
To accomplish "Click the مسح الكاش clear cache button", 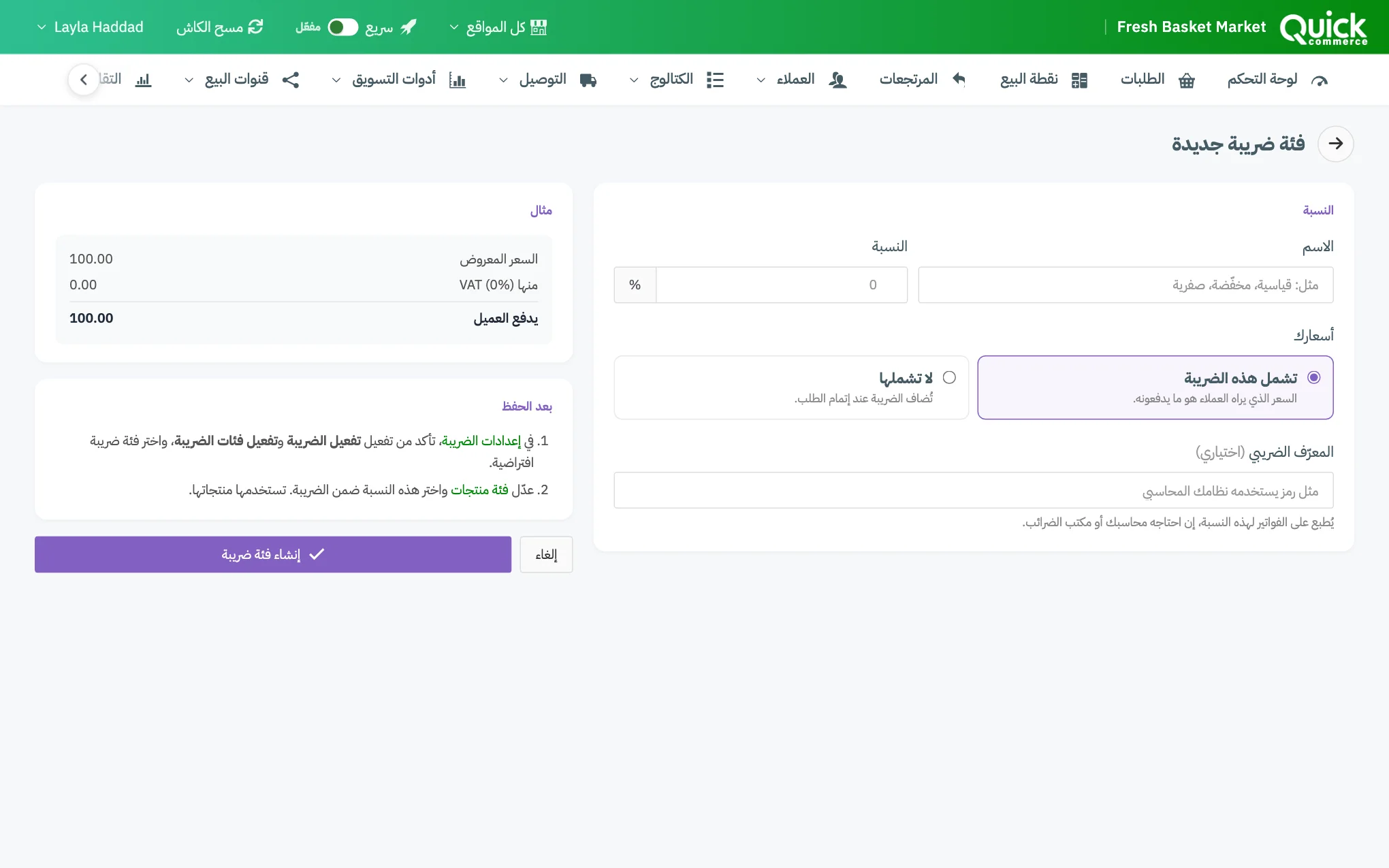I will 219,27.
